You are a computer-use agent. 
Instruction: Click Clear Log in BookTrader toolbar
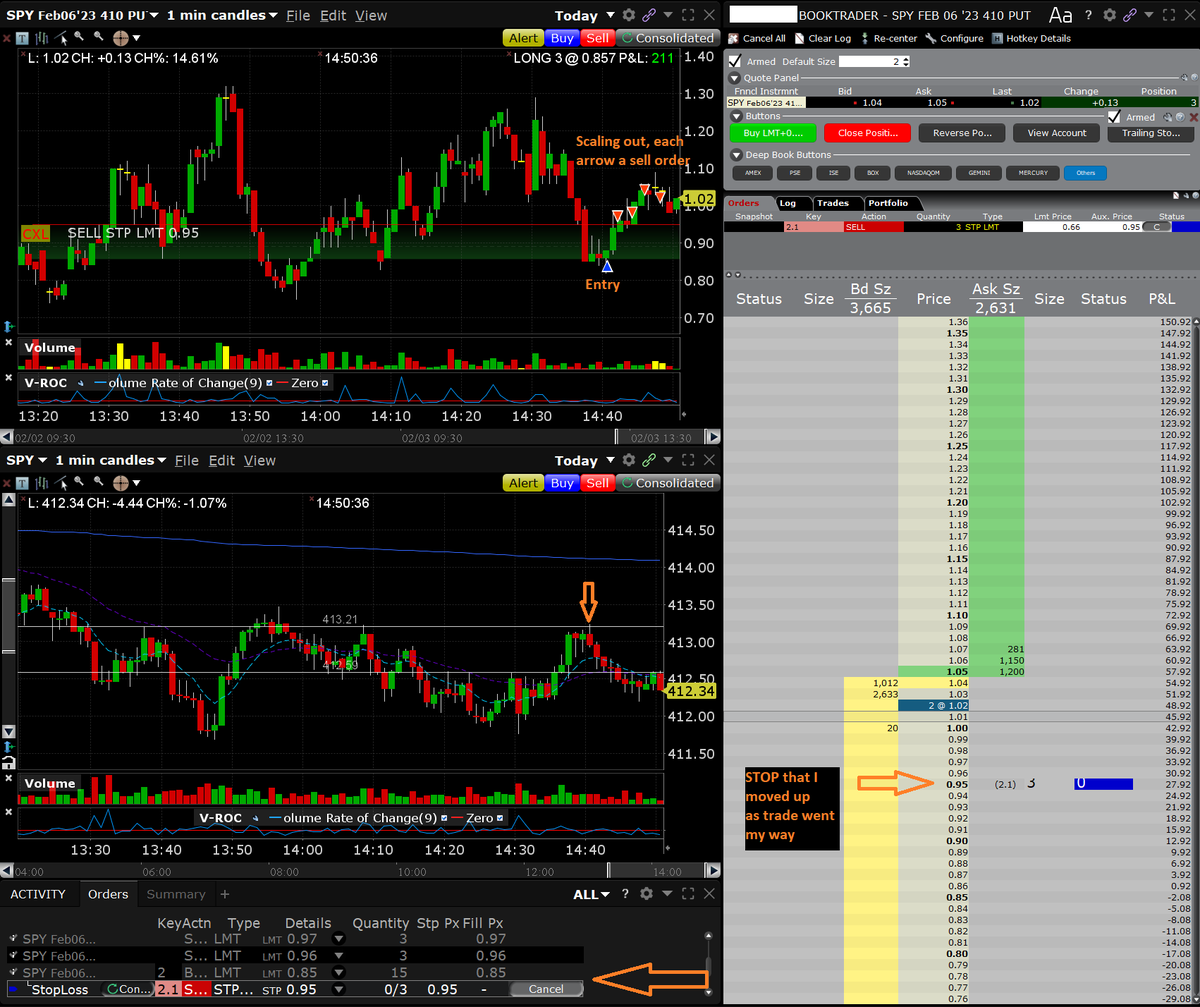[x=822, y=38]
